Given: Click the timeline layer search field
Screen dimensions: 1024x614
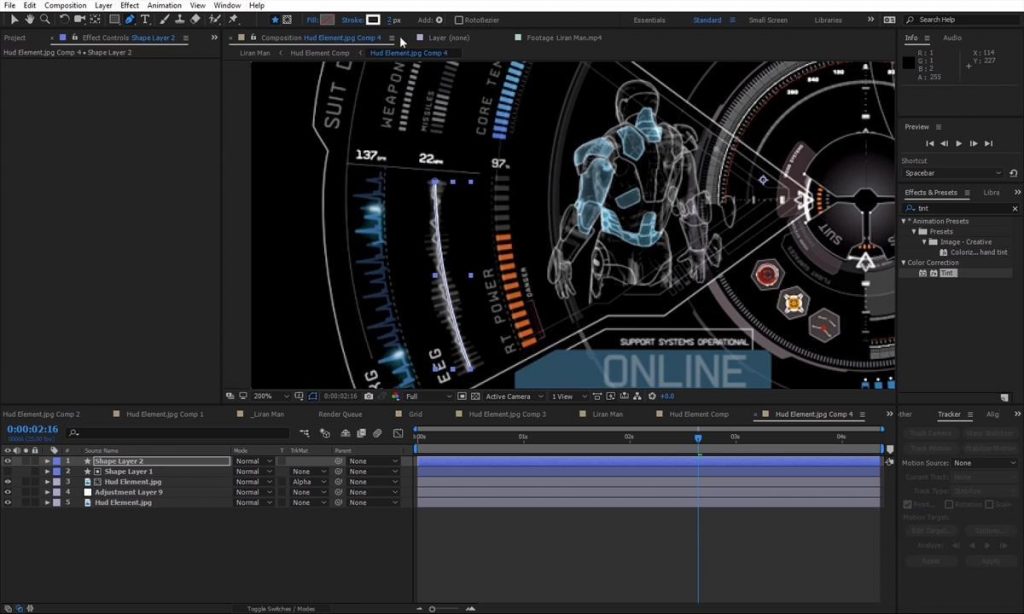Looking at the screenshot, I should [178, 433].
